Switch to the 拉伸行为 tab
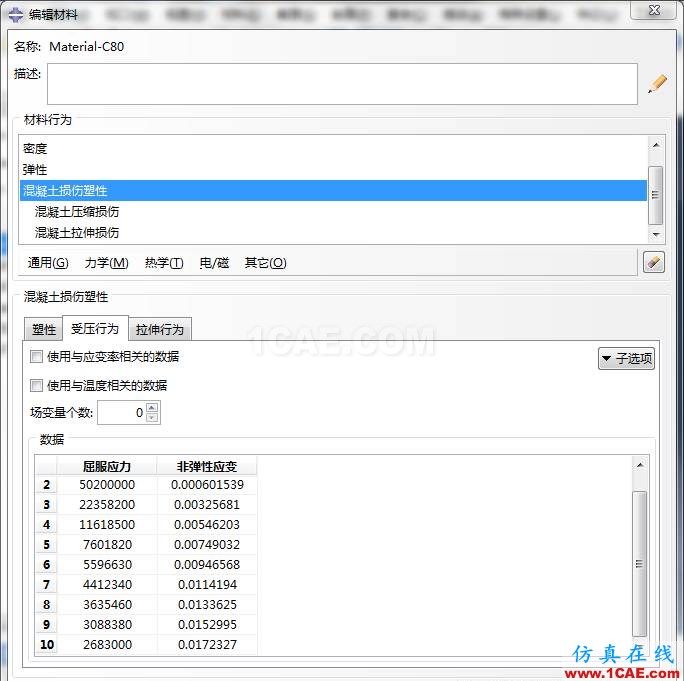Image resolution: width=684 pixels, height=681 pixels. point(160,329)
